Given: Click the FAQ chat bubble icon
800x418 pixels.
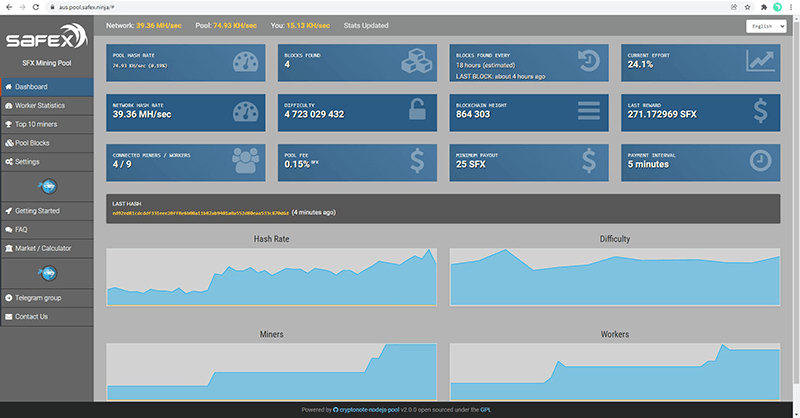Looking at the screenshot, I should (x=9, y=230).
